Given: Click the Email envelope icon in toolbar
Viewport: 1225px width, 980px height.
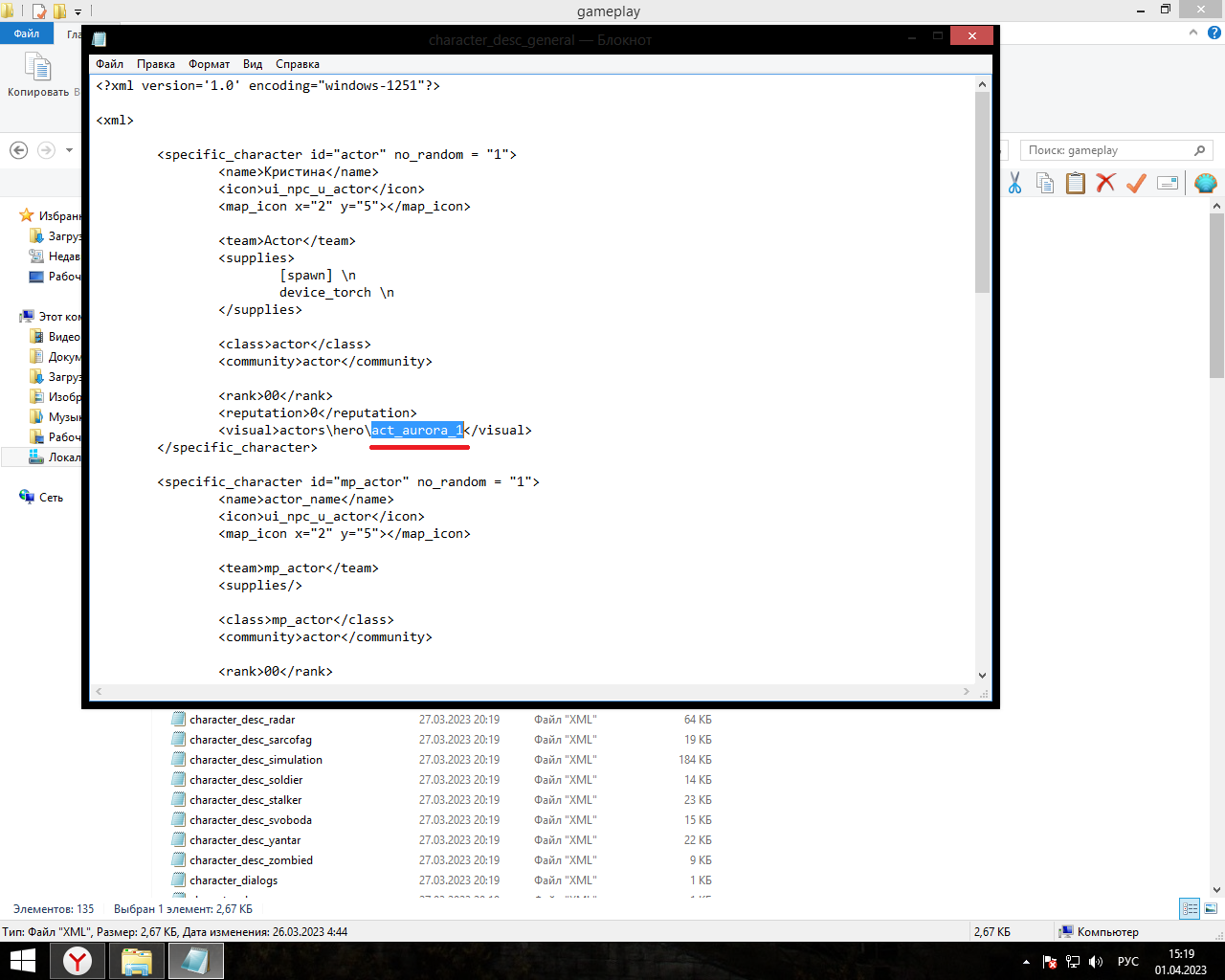Looking at the screenshot, I should click(x=1168, y=183).
